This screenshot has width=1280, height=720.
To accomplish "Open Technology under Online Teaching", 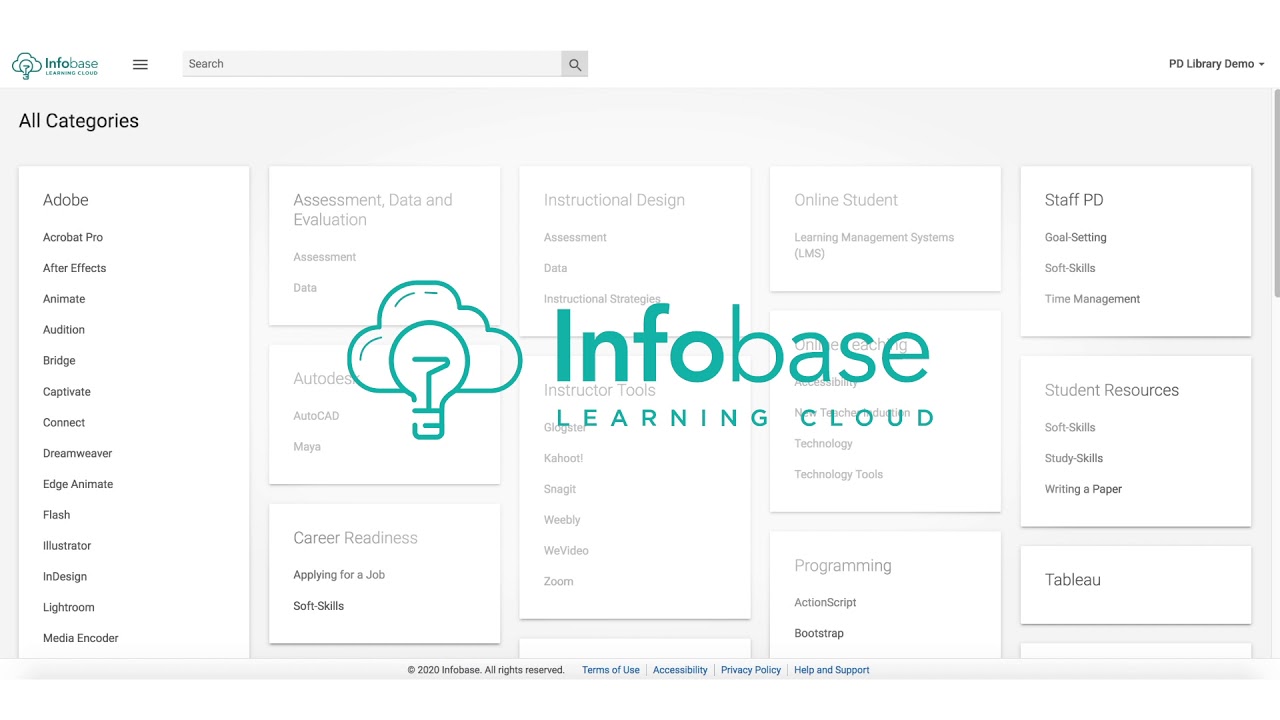I will [x=824, y=444].
